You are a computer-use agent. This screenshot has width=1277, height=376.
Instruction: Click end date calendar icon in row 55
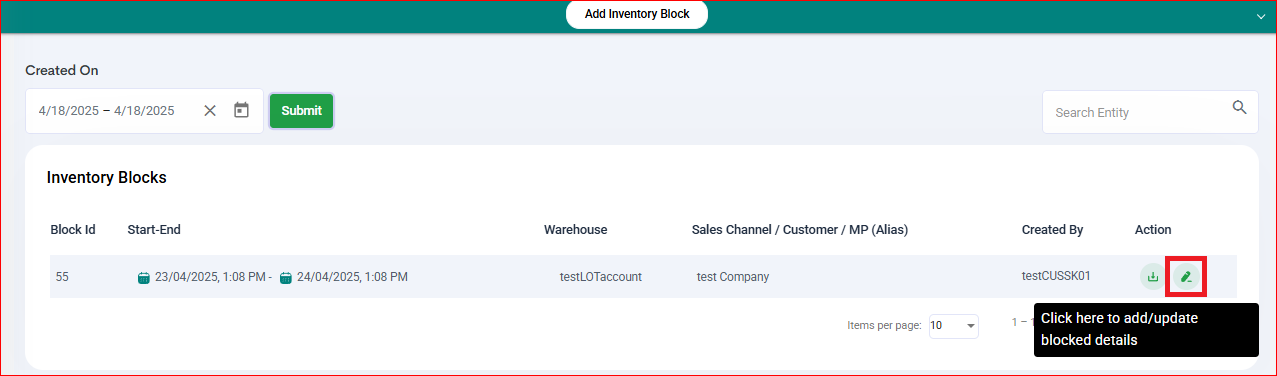click(x=286, y=277)
